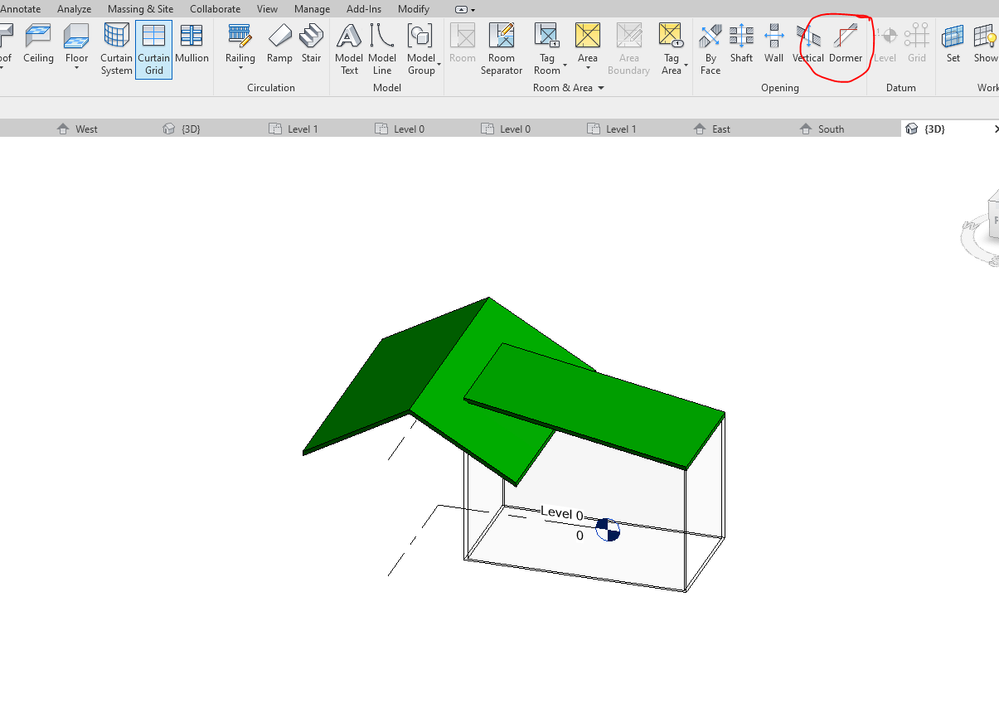Select the Stair tool
999x723 pixels.
pos(311,43)
